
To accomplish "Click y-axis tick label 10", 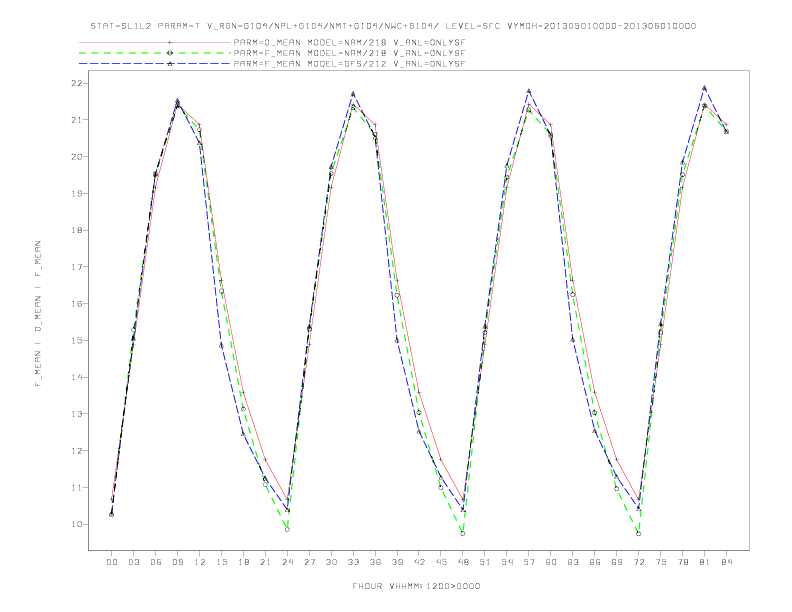I will [77, 524].
